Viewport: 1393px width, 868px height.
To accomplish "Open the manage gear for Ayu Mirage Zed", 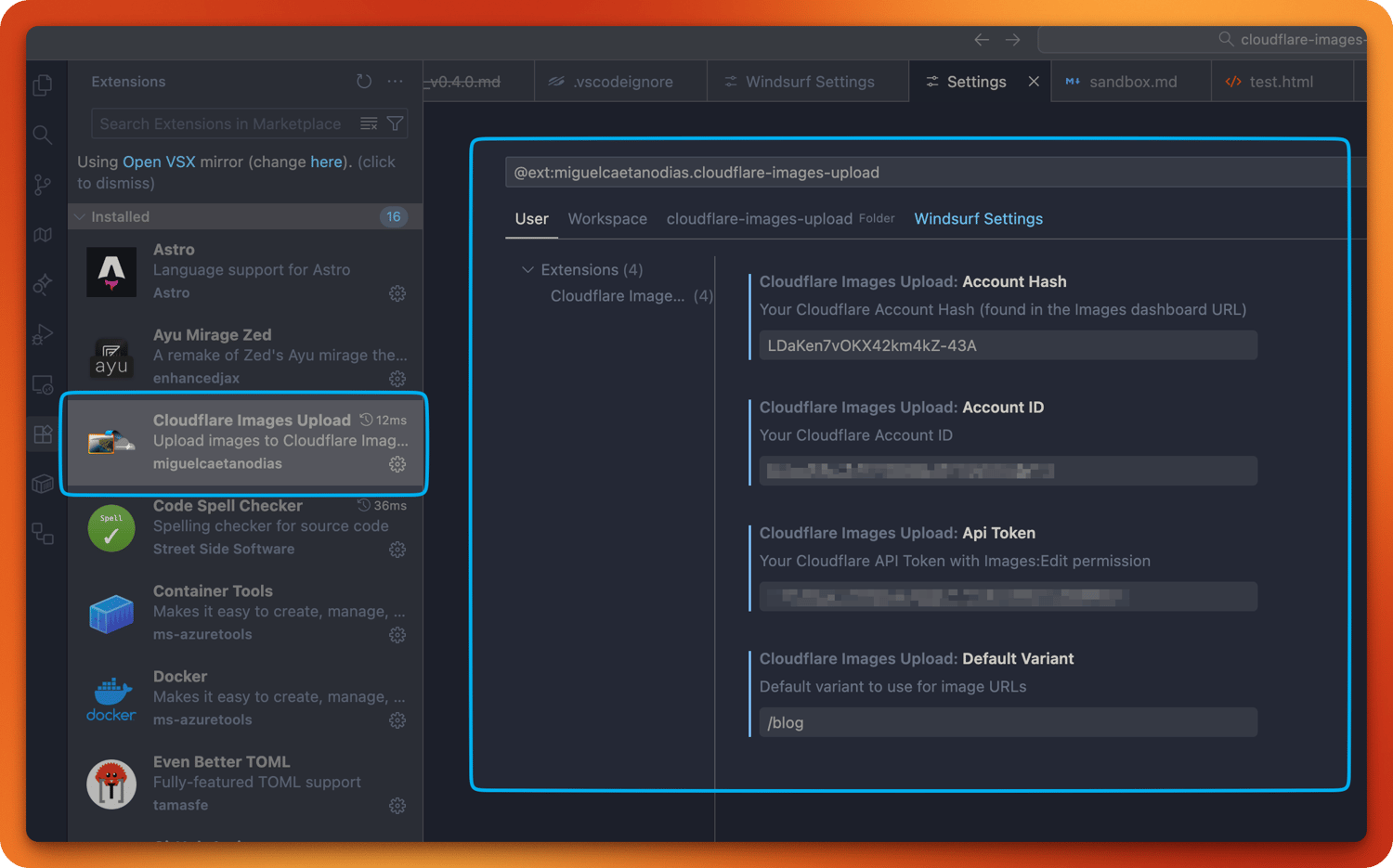I will tap(397, 379).
